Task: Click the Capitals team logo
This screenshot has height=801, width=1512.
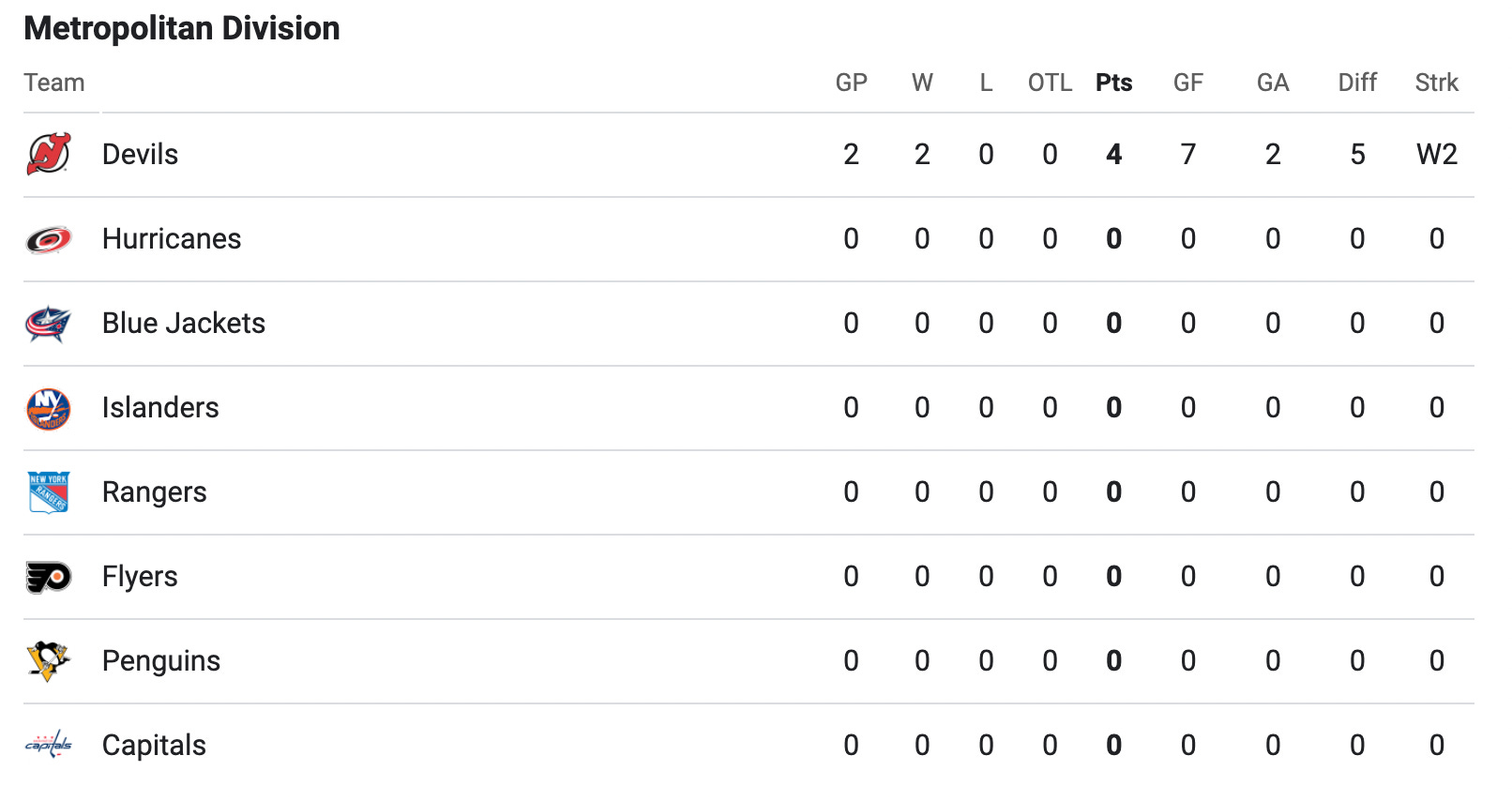Action: [49, 746]
